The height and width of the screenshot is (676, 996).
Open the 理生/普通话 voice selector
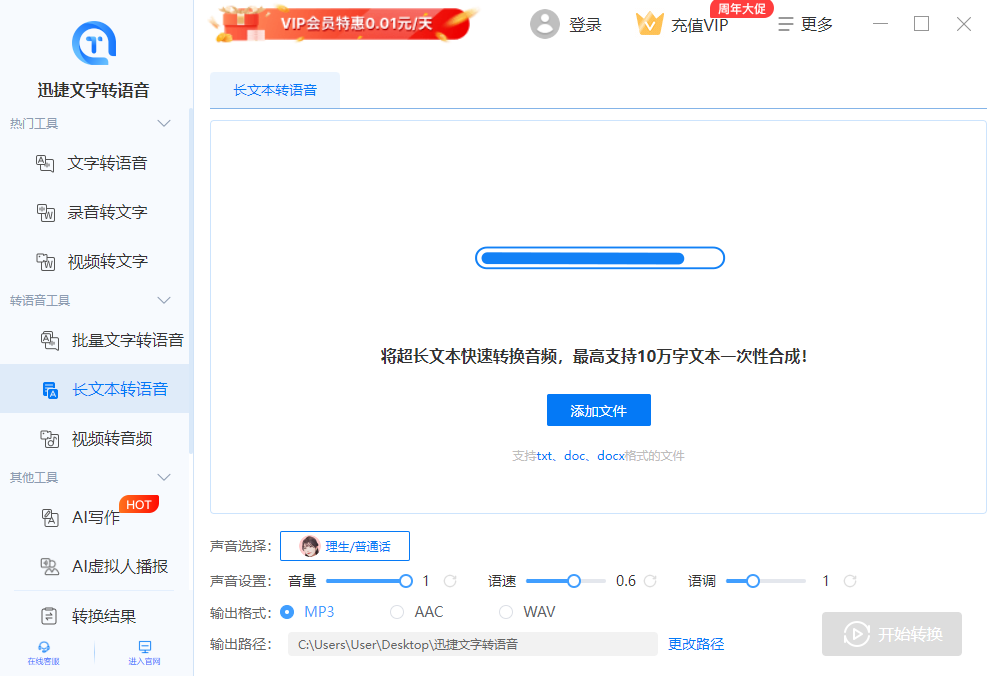345,546
